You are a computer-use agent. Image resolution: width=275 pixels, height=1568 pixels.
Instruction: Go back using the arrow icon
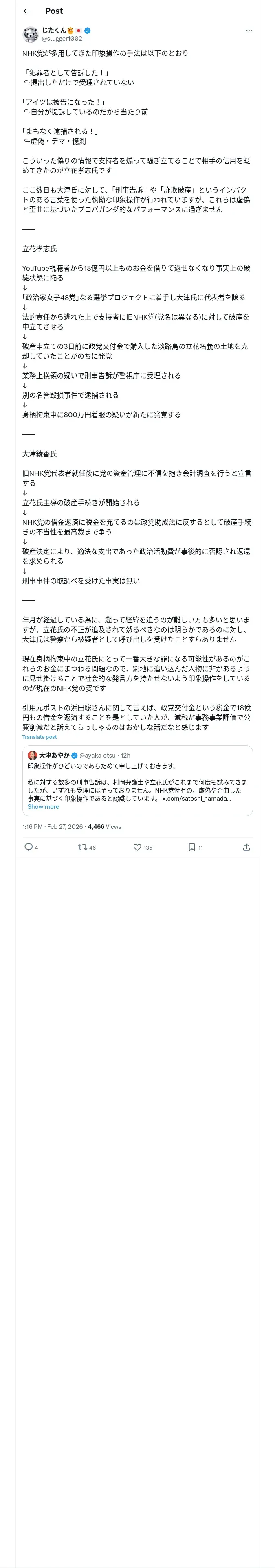[26, 11]
